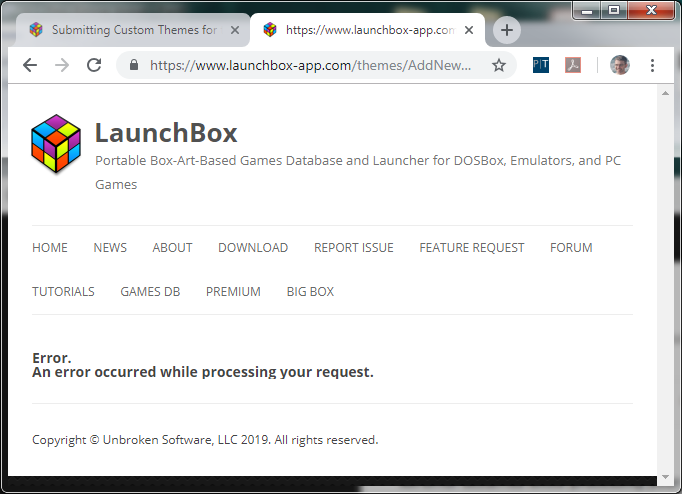Click the LaunchBox site title

166,133
